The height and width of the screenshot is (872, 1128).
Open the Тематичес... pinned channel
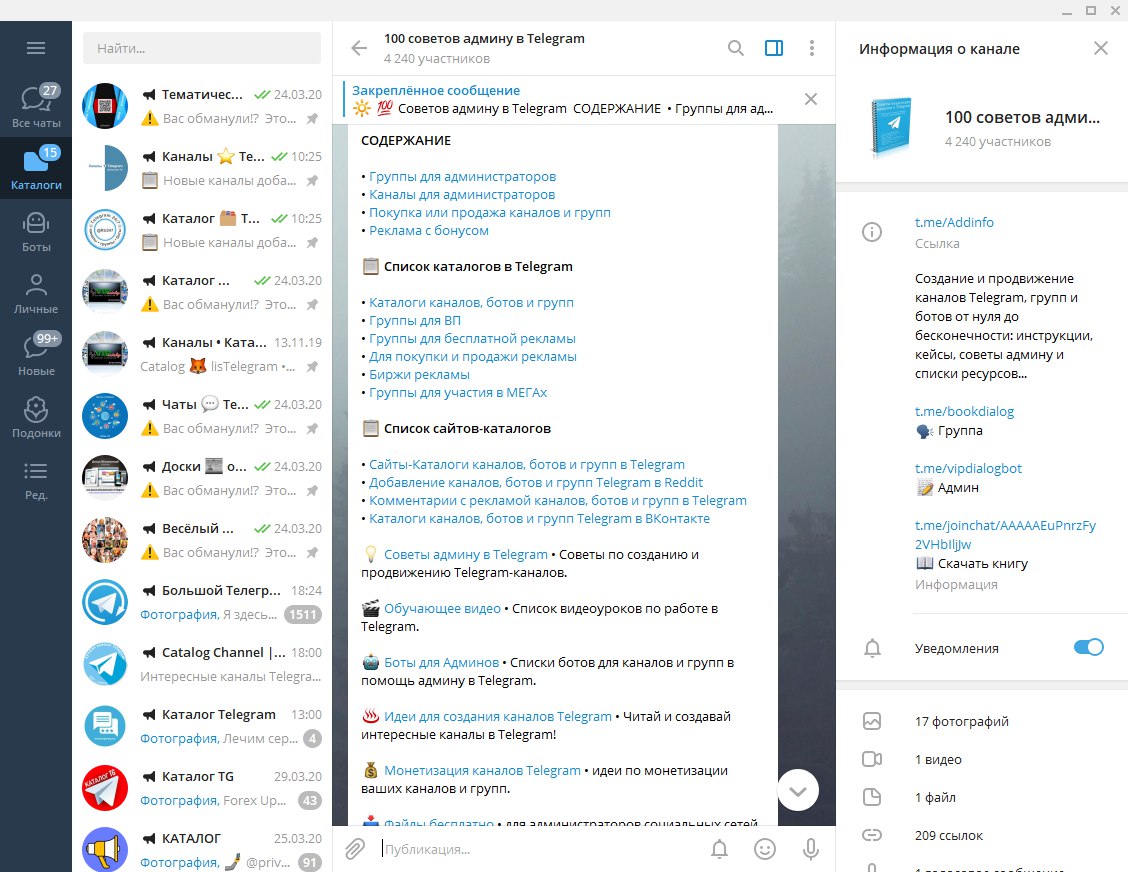(201, 106)
